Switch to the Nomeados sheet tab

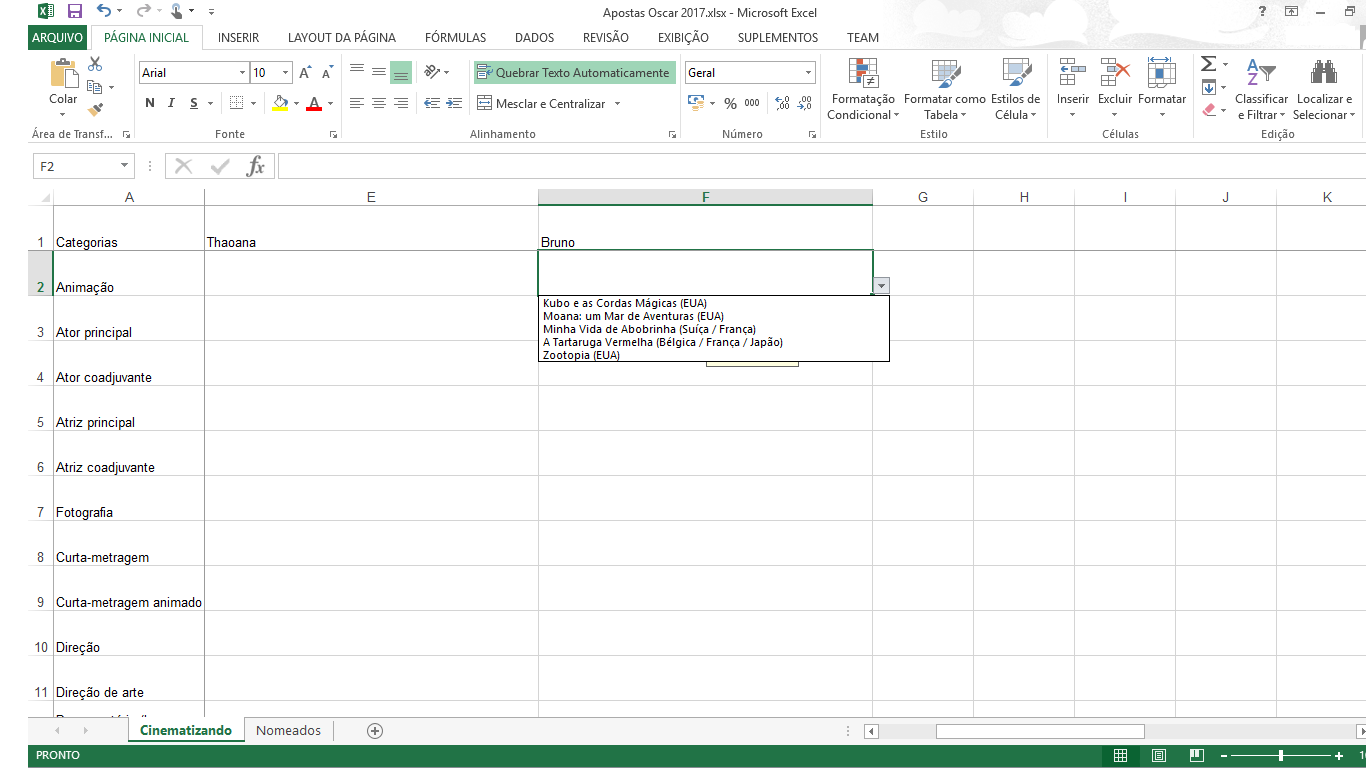(x=288, y=731)
